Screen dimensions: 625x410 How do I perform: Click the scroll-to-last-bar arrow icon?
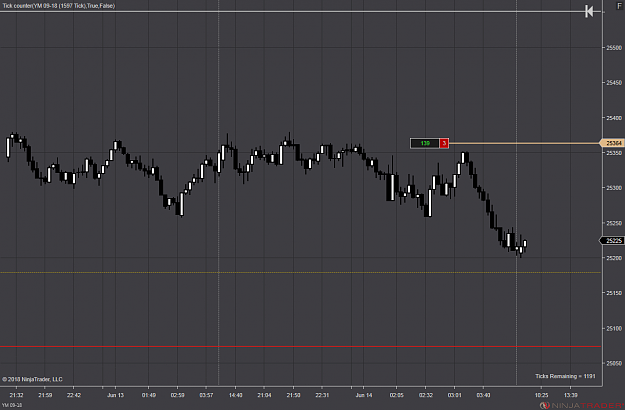tap(589, 11)
